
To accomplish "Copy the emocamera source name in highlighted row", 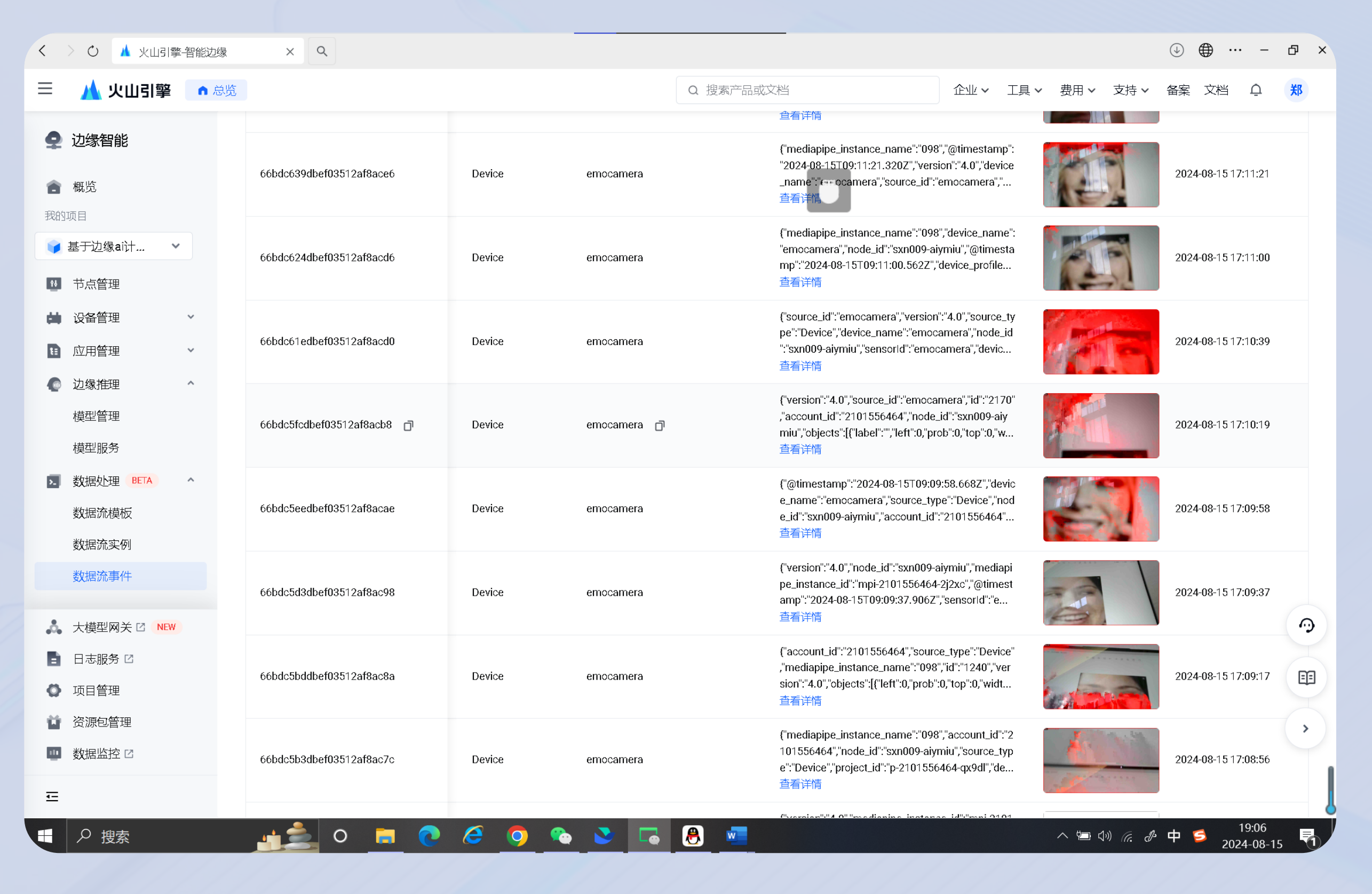I will (660, 425).
